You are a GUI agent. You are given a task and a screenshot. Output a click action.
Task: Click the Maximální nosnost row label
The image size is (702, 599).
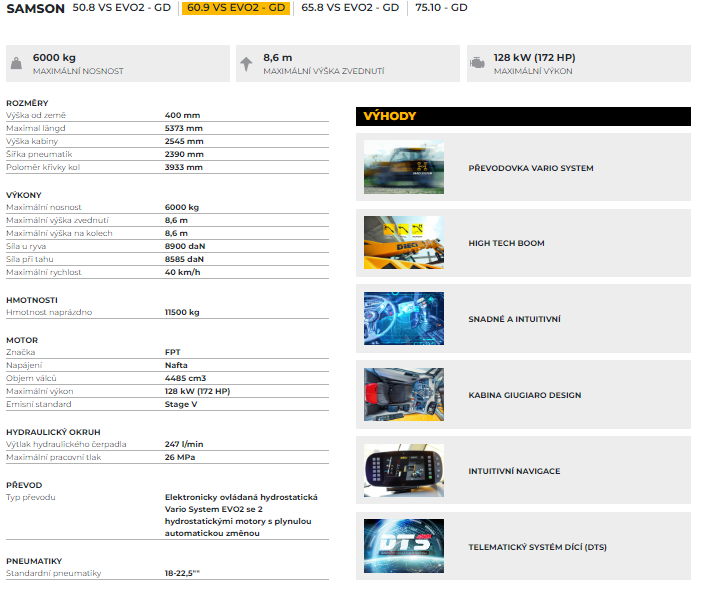[44, 207]
